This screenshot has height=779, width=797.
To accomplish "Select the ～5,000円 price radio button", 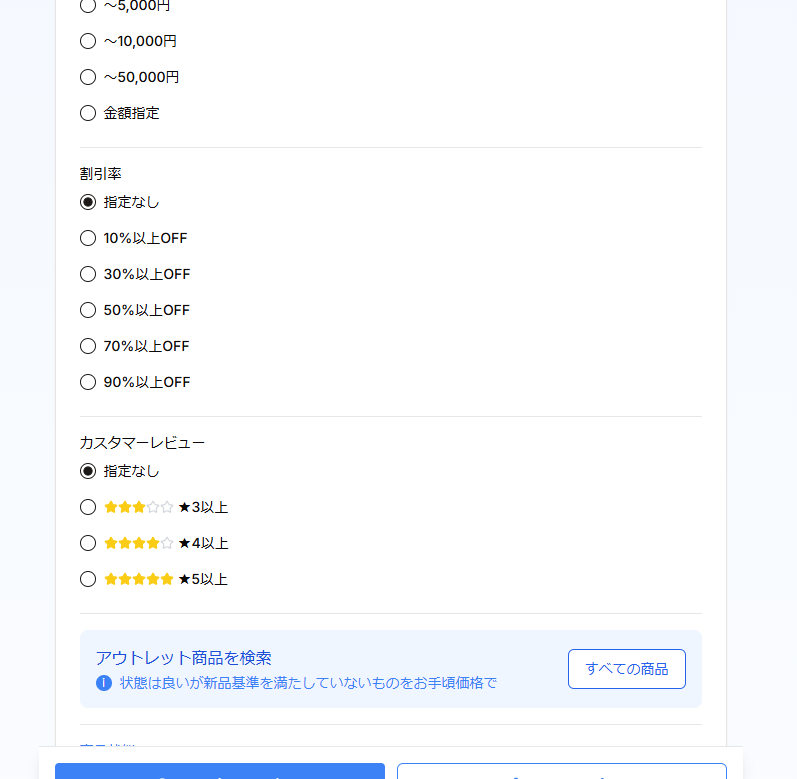I will (x=88, y=6).
